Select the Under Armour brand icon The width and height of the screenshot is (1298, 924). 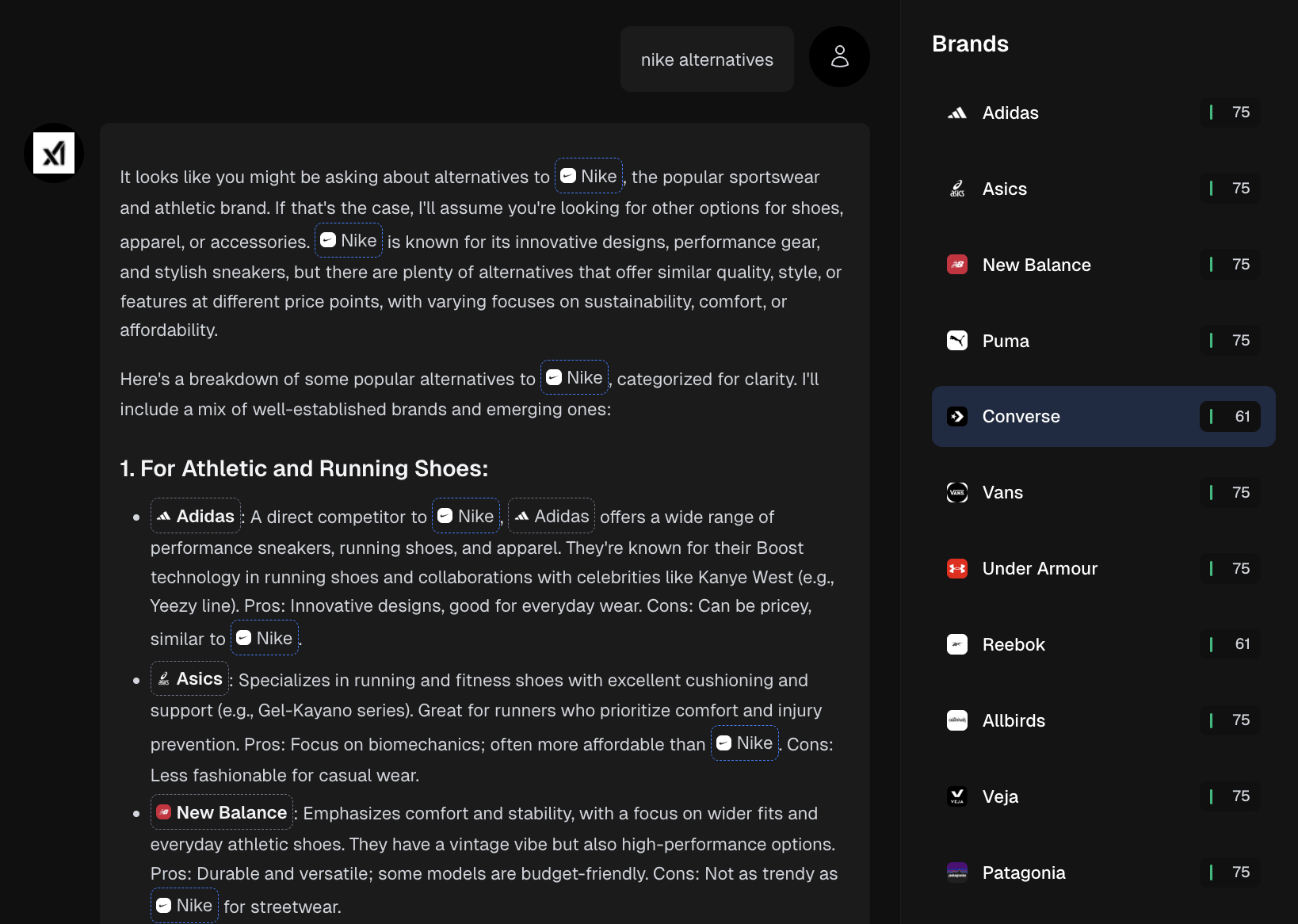pos(957,568)
